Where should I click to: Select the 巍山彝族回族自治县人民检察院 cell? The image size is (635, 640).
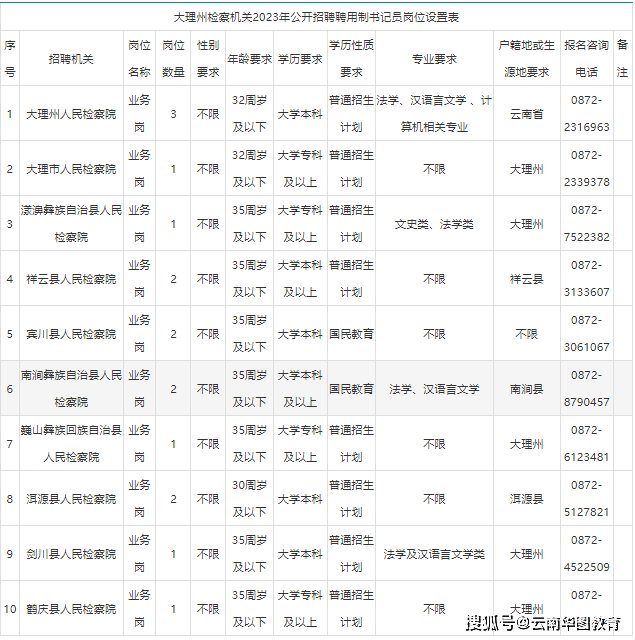[71, 444]
